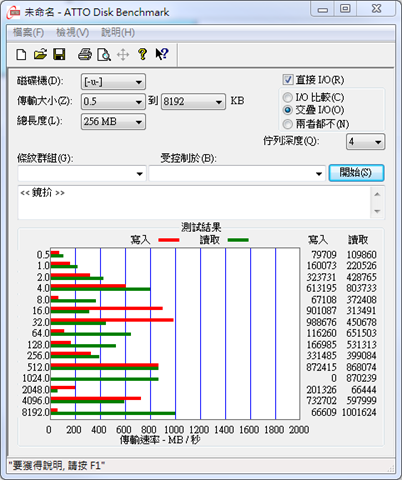The width and height of the screenshot is (402, 480).
Task: Click the read value 1001624
Action: (x=359, y=412)
